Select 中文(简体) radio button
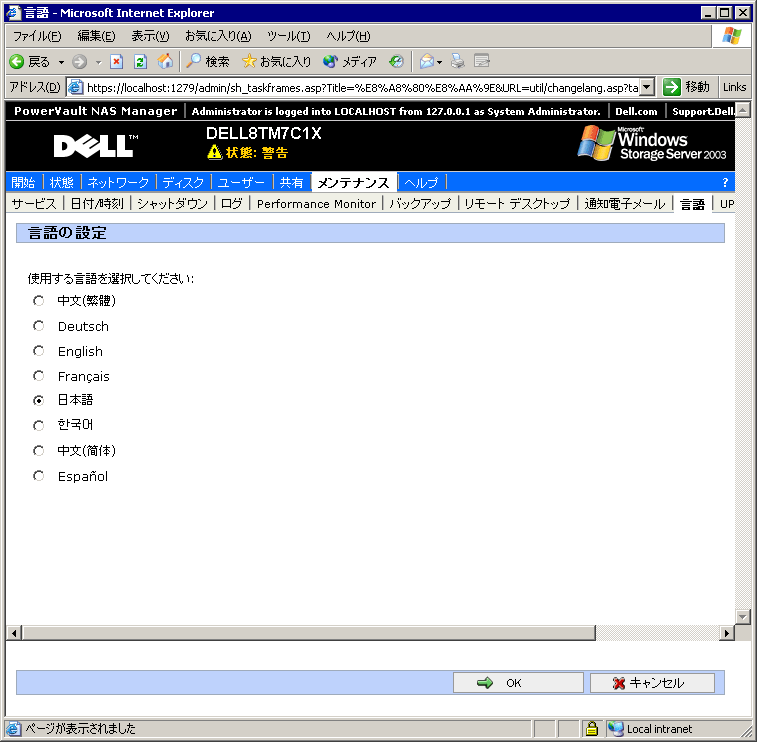The height and width of the screenshot is (742, 757). pos(39,450)
